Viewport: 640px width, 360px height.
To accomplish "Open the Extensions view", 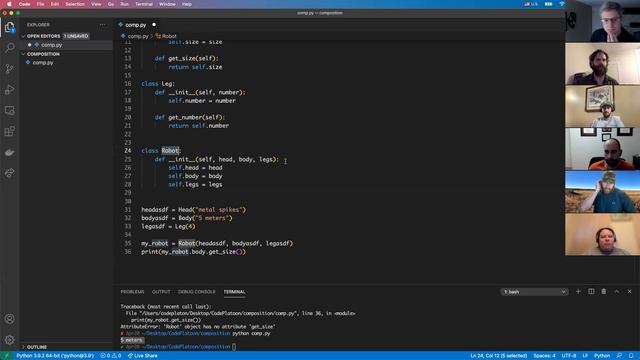I will [9, 131].
